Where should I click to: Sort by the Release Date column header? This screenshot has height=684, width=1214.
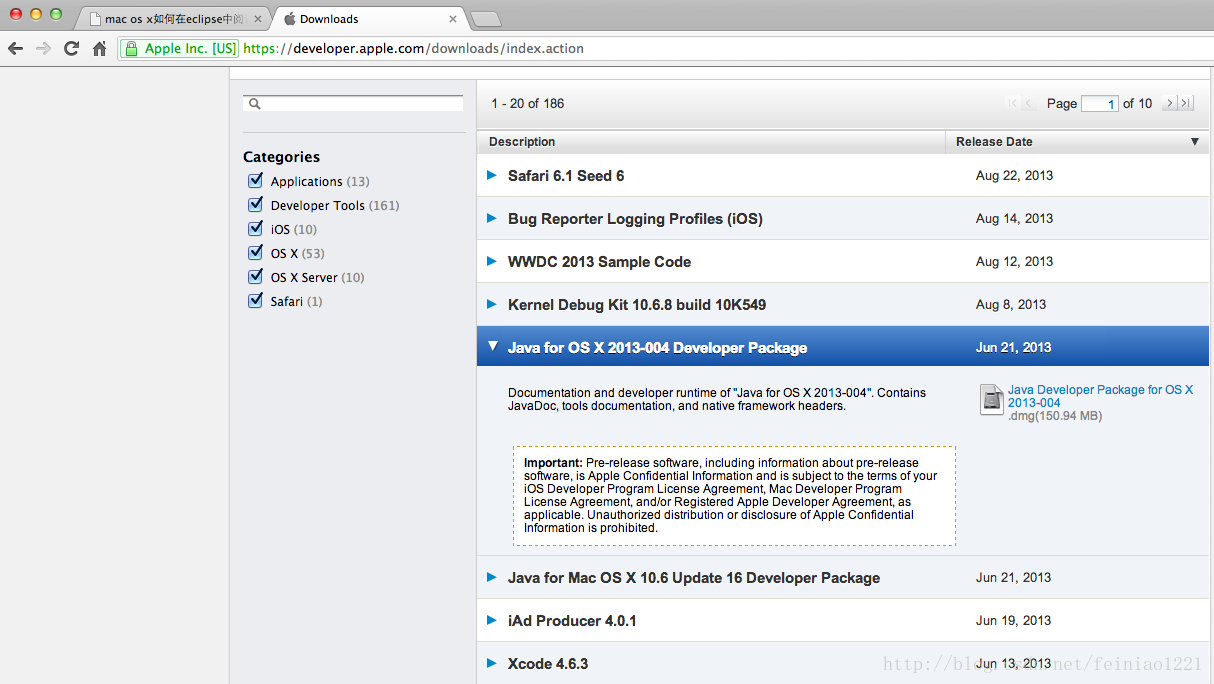pyautogui.click(x=1077, y=142)
